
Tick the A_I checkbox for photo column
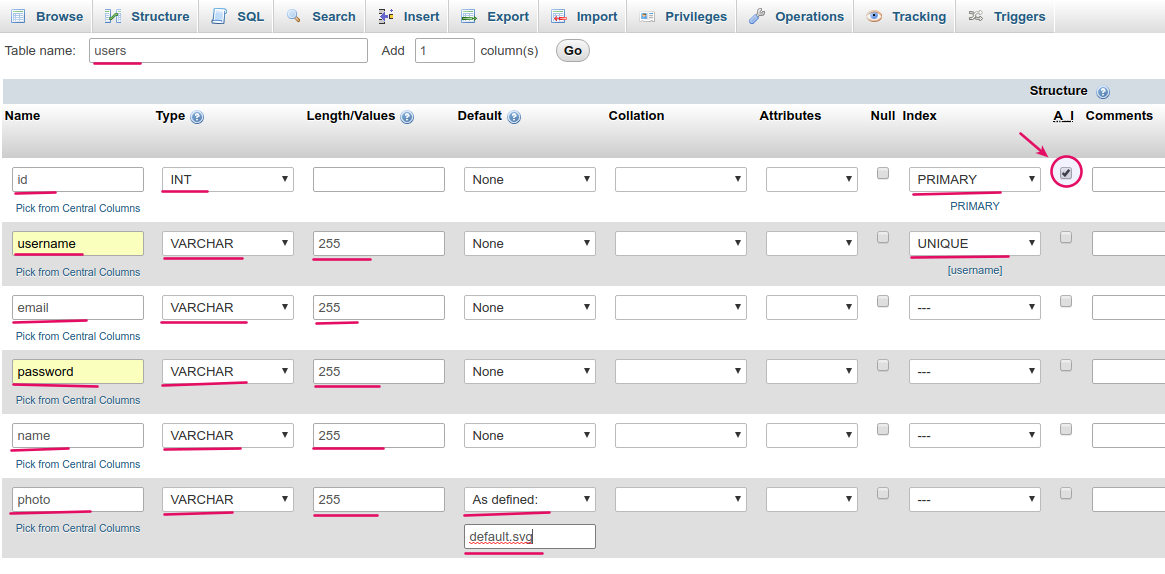tap(1066, 493)
